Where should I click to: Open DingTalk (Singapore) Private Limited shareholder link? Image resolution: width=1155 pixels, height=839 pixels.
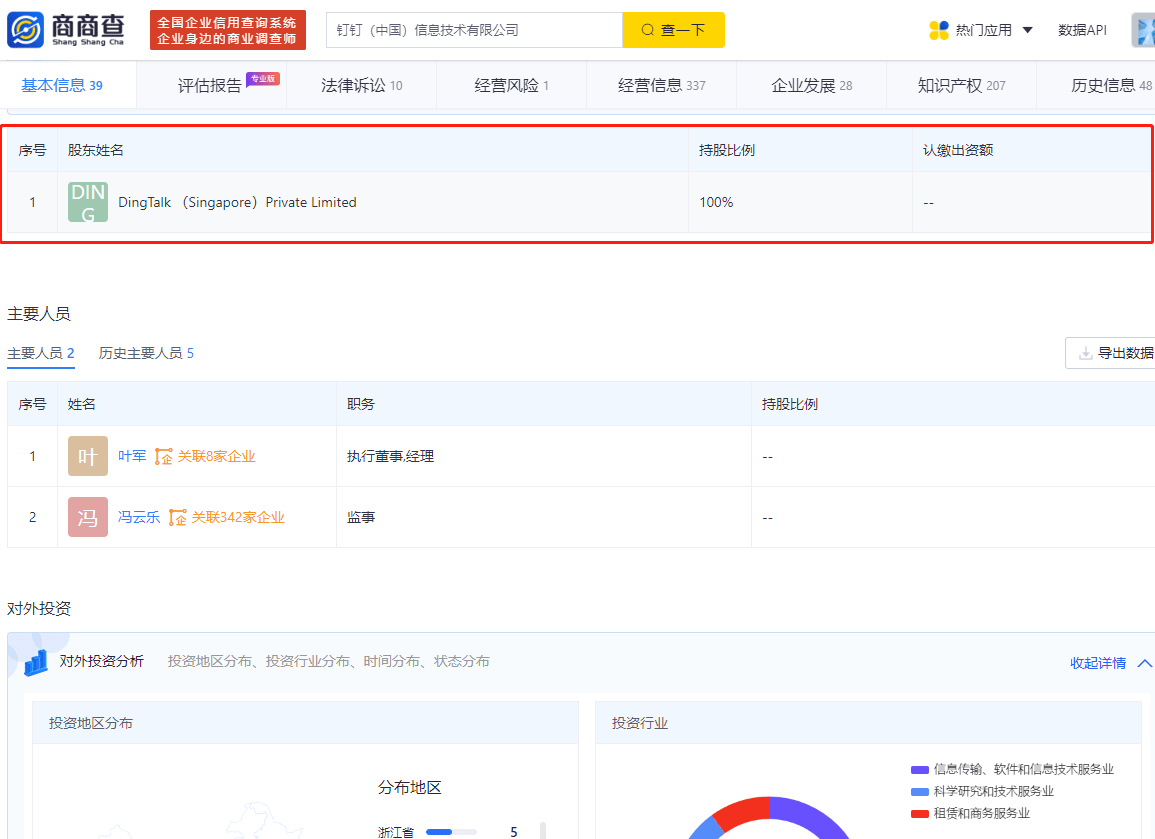click(237, 202)
